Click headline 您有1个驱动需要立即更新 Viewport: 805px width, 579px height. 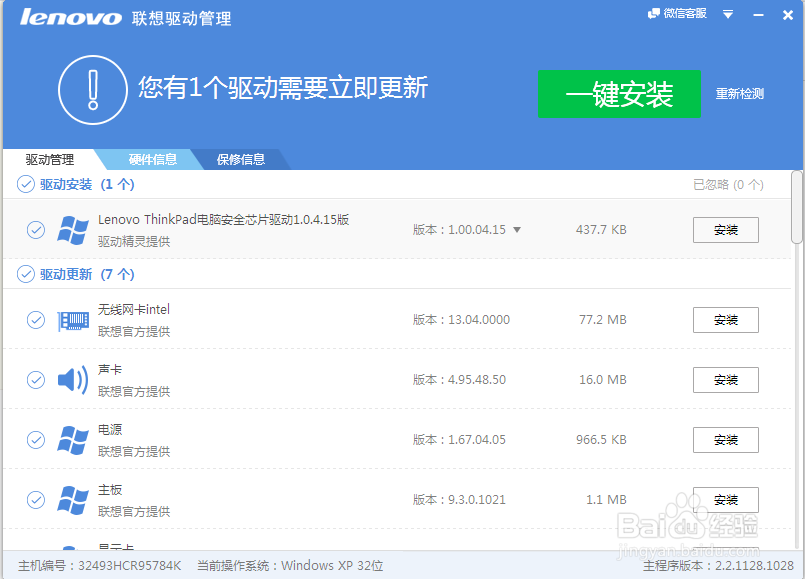coord(283,87)
